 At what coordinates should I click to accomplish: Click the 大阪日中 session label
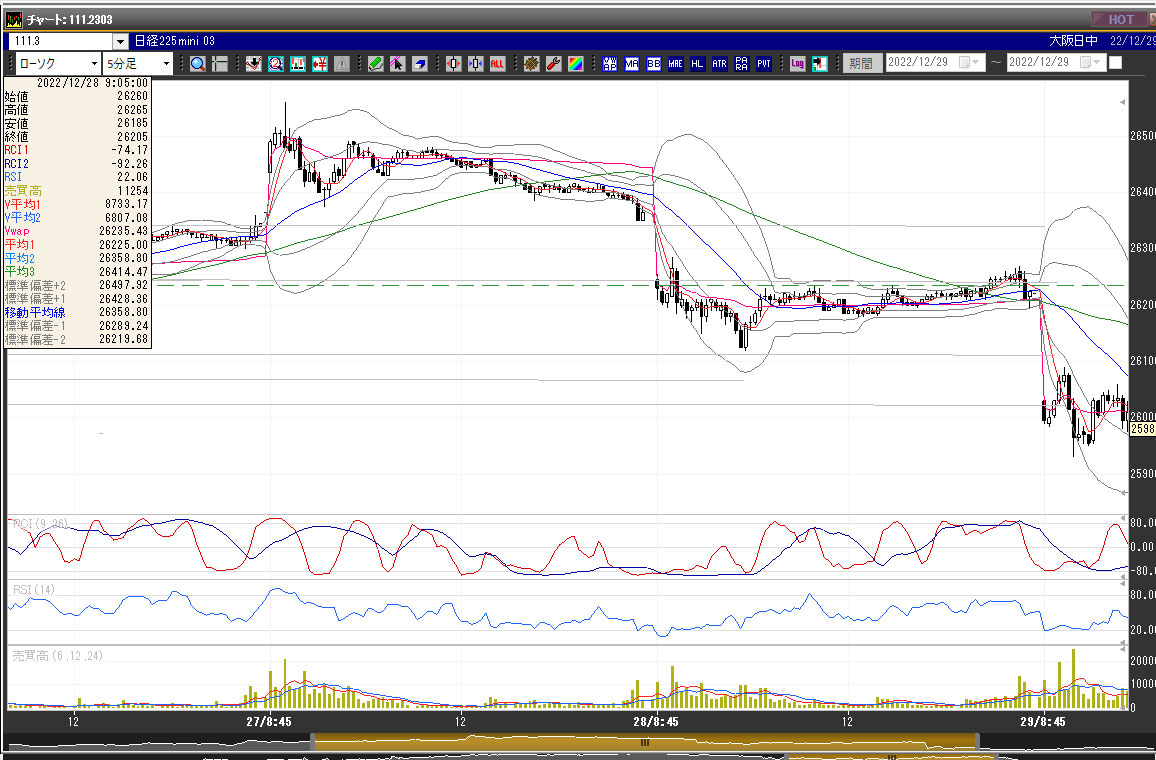tap(1073, 41)
